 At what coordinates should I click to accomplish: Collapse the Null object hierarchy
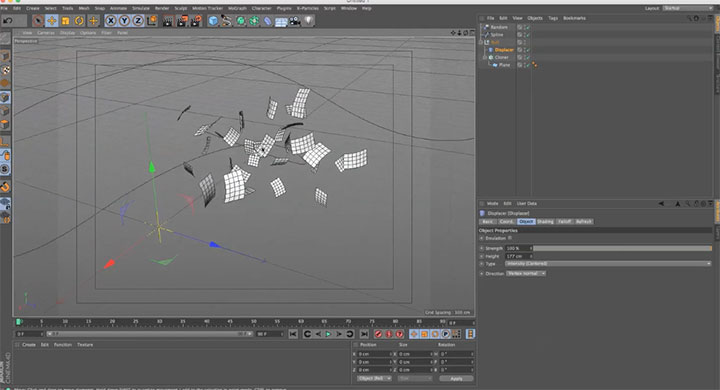tap(480, 42)
